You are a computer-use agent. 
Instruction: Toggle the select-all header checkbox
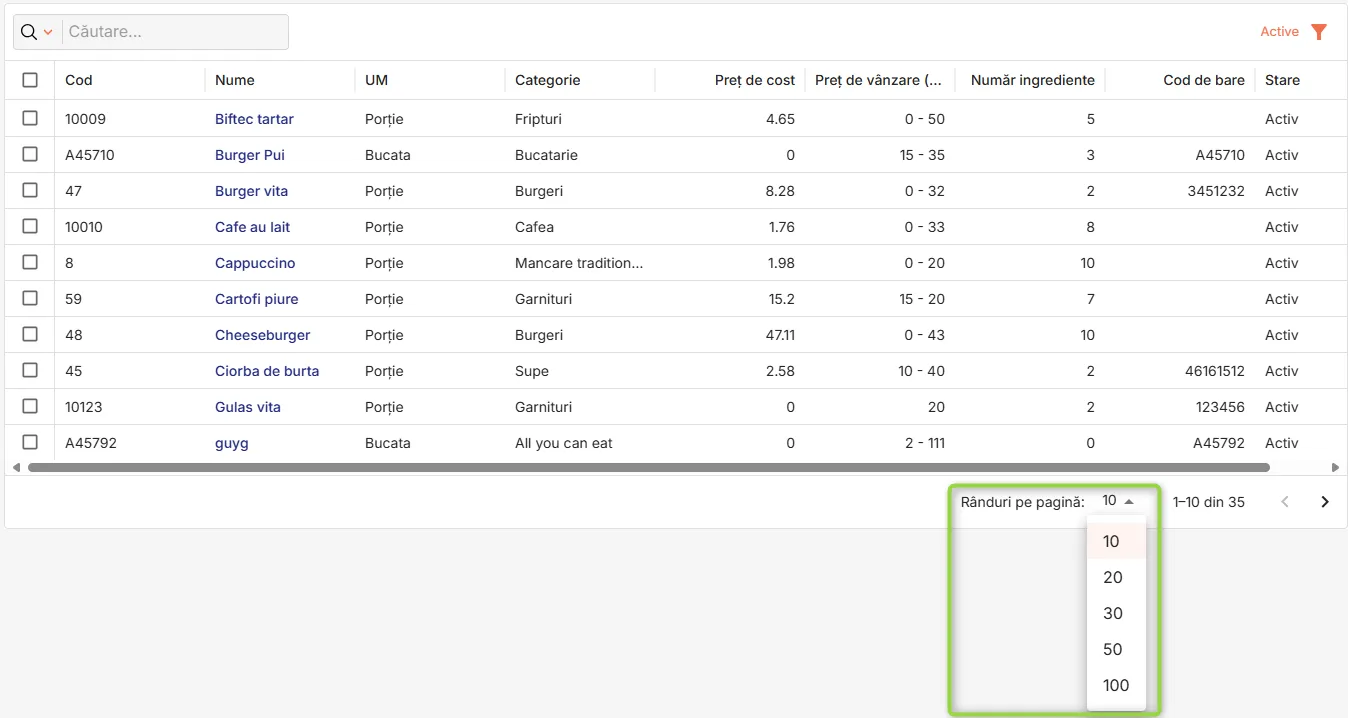click(x=30, y=80)
